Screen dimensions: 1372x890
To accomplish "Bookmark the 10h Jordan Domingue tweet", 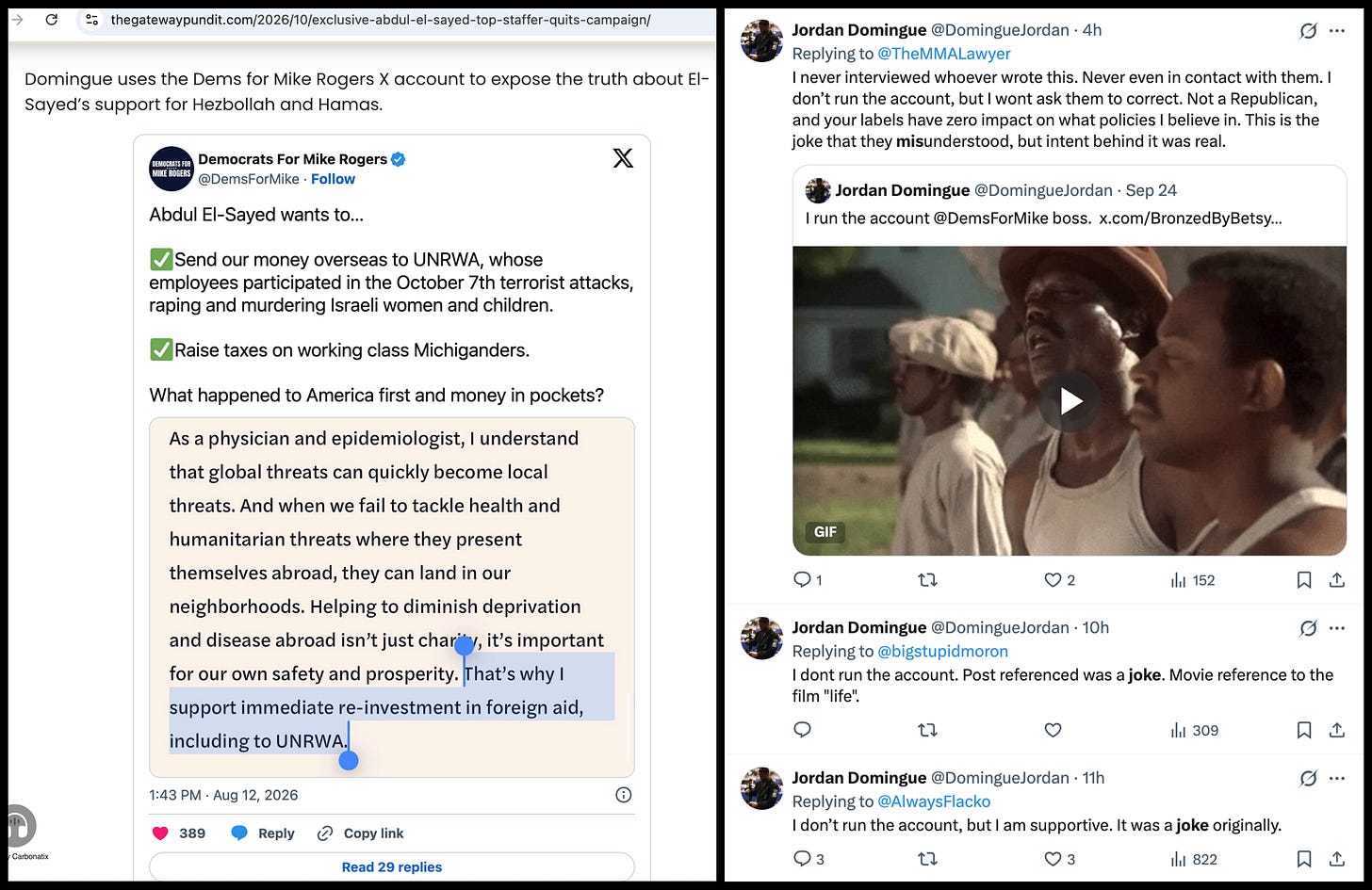I will click(x=1304, y=730).
